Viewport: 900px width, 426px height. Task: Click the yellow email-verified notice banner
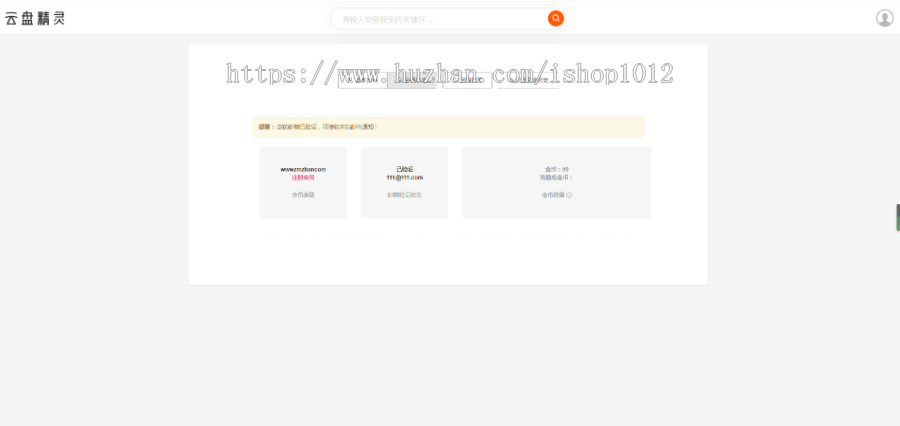tap(448, 127)
